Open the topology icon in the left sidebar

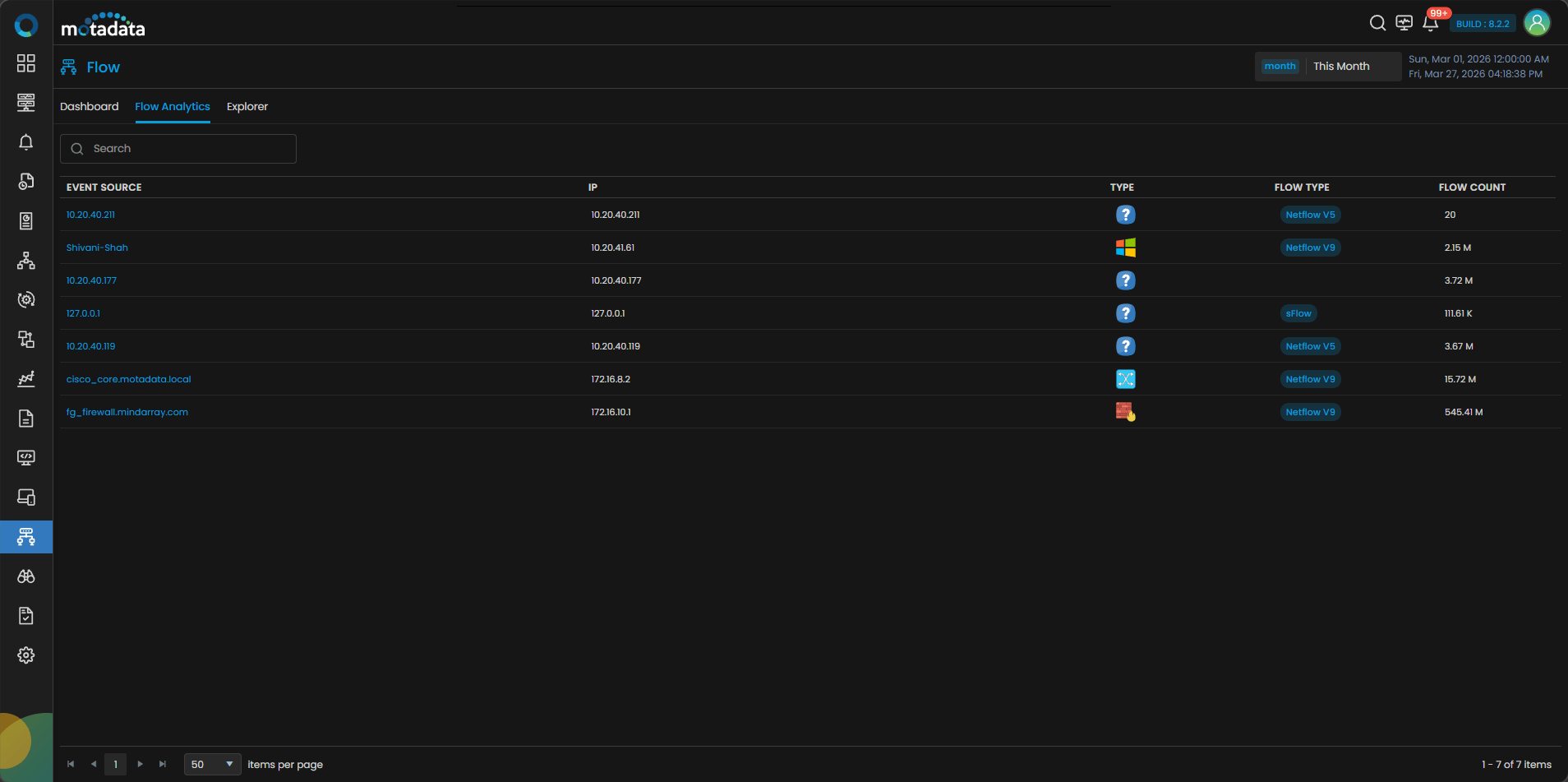coord(26,261)
